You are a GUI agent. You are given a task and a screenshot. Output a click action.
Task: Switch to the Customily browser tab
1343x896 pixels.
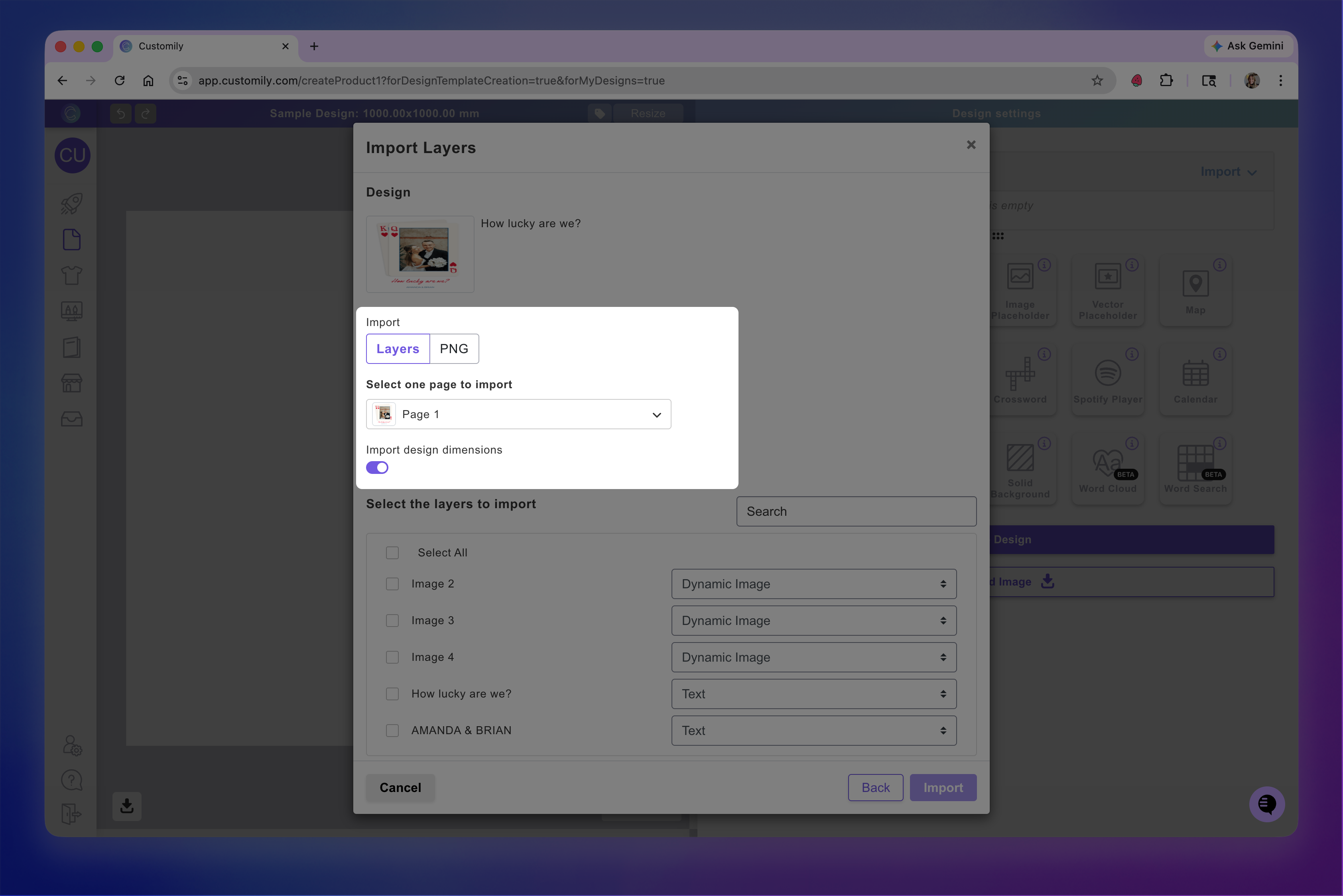[206, 46]
